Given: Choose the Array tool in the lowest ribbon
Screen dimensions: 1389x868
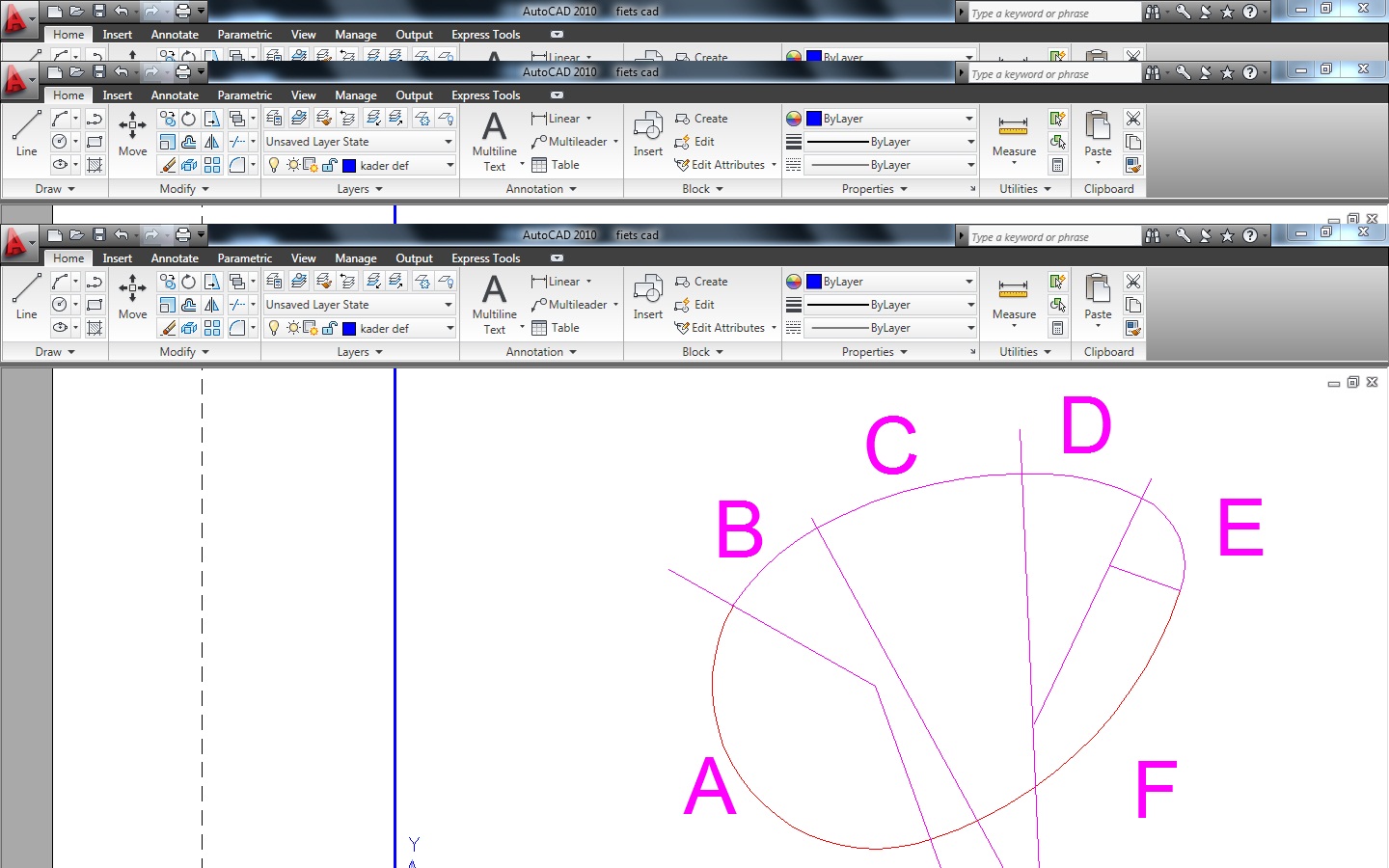Looking at the screenshot, I should click(x=212, y=328).
